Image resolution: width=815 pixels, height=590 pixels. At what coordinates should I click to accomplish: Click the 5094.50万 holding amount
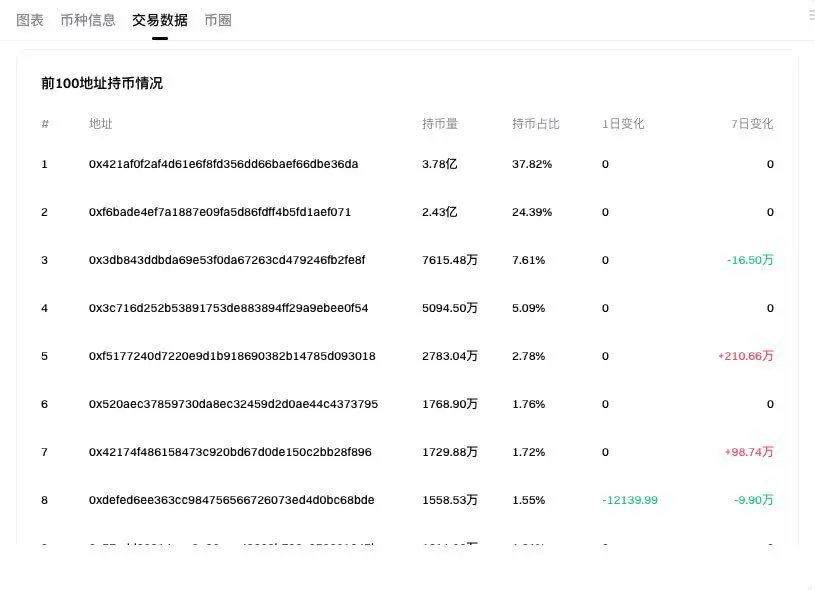pyautogui.click(x=450, y=308)
